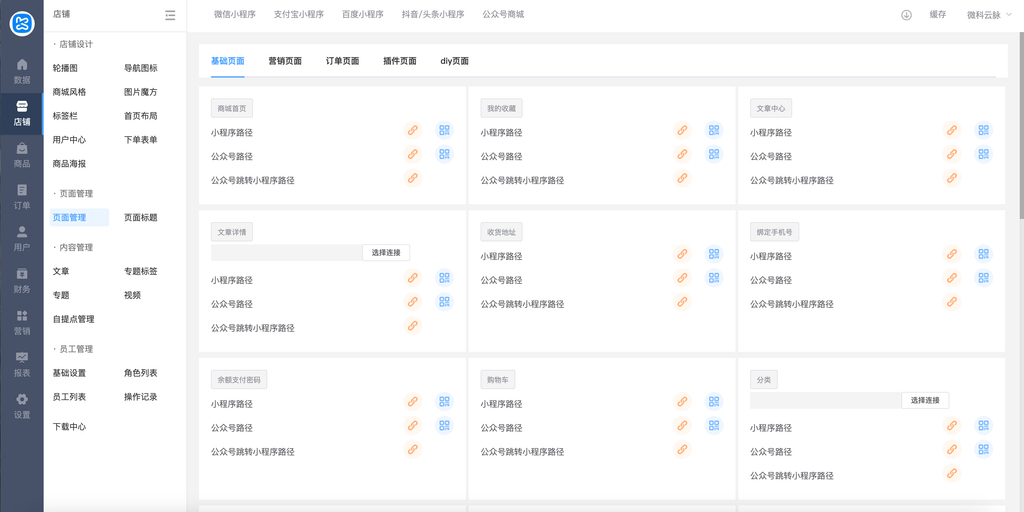This screenshot has width=1024, height=512.
Task: Click 选择连接 button in 分类 card
Action: pyautogui.click(x=925, y=400)
